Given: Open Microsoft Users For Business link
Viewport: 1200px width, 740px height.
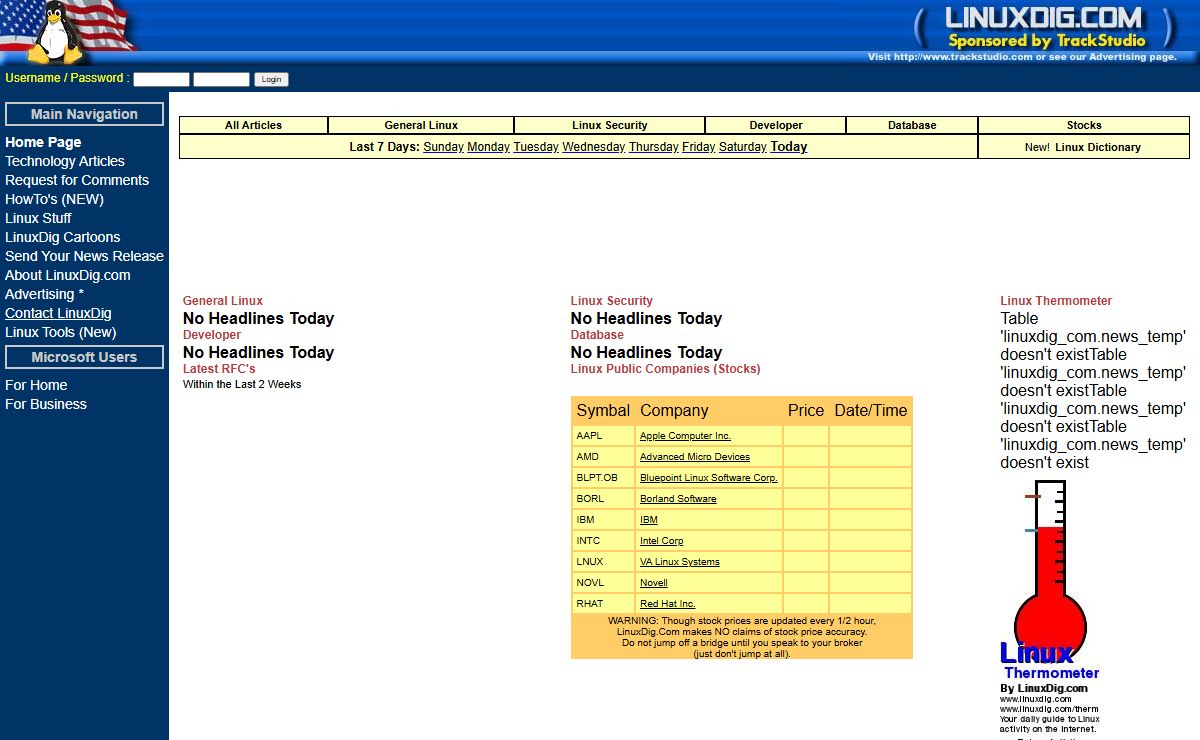Looking at the screenshot, I should 46,404.
